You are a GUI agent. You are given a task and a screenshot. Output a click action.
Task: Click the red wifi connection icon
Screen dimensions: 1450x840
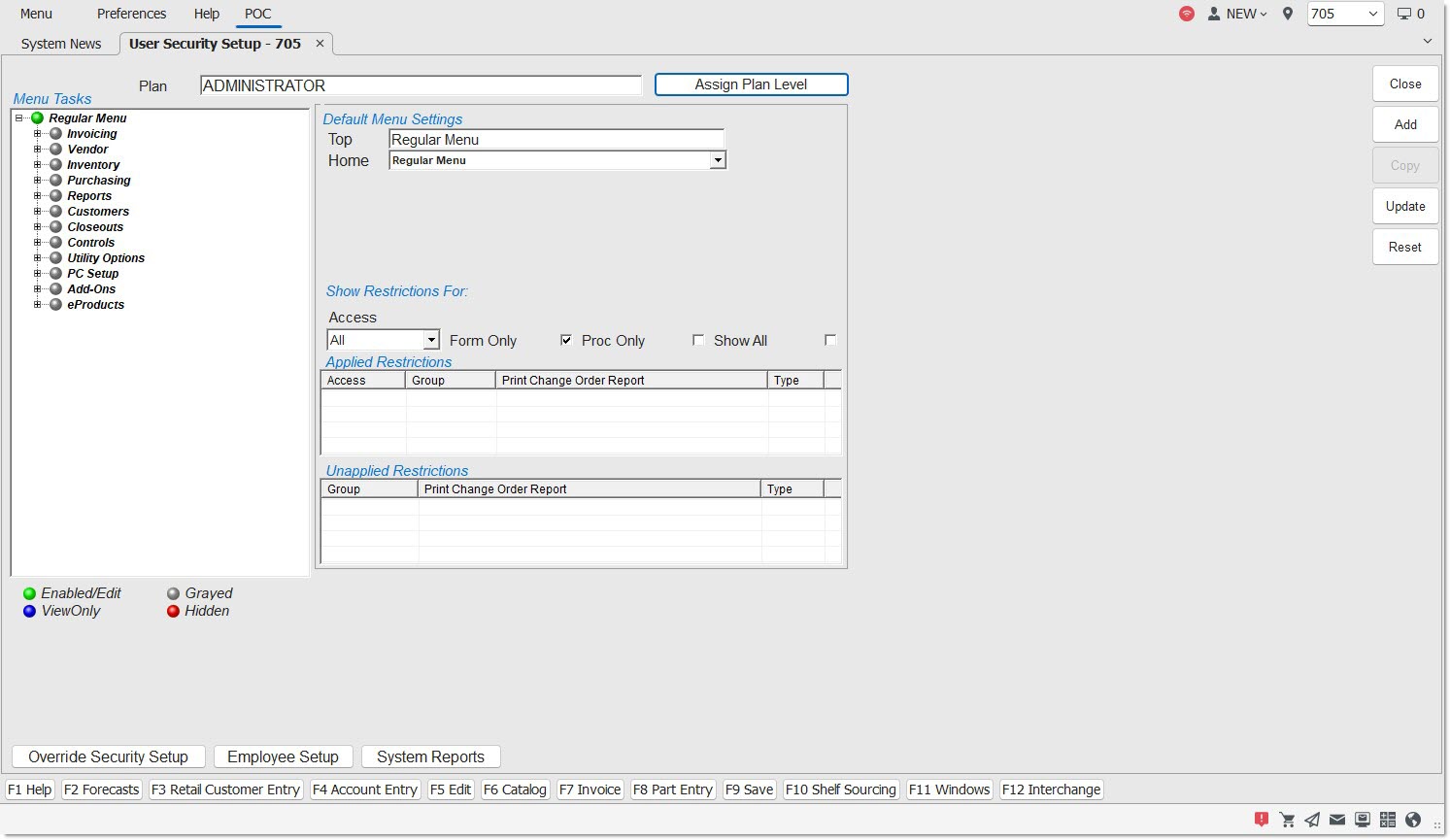pyautogui.click(x=1187, y=14)
